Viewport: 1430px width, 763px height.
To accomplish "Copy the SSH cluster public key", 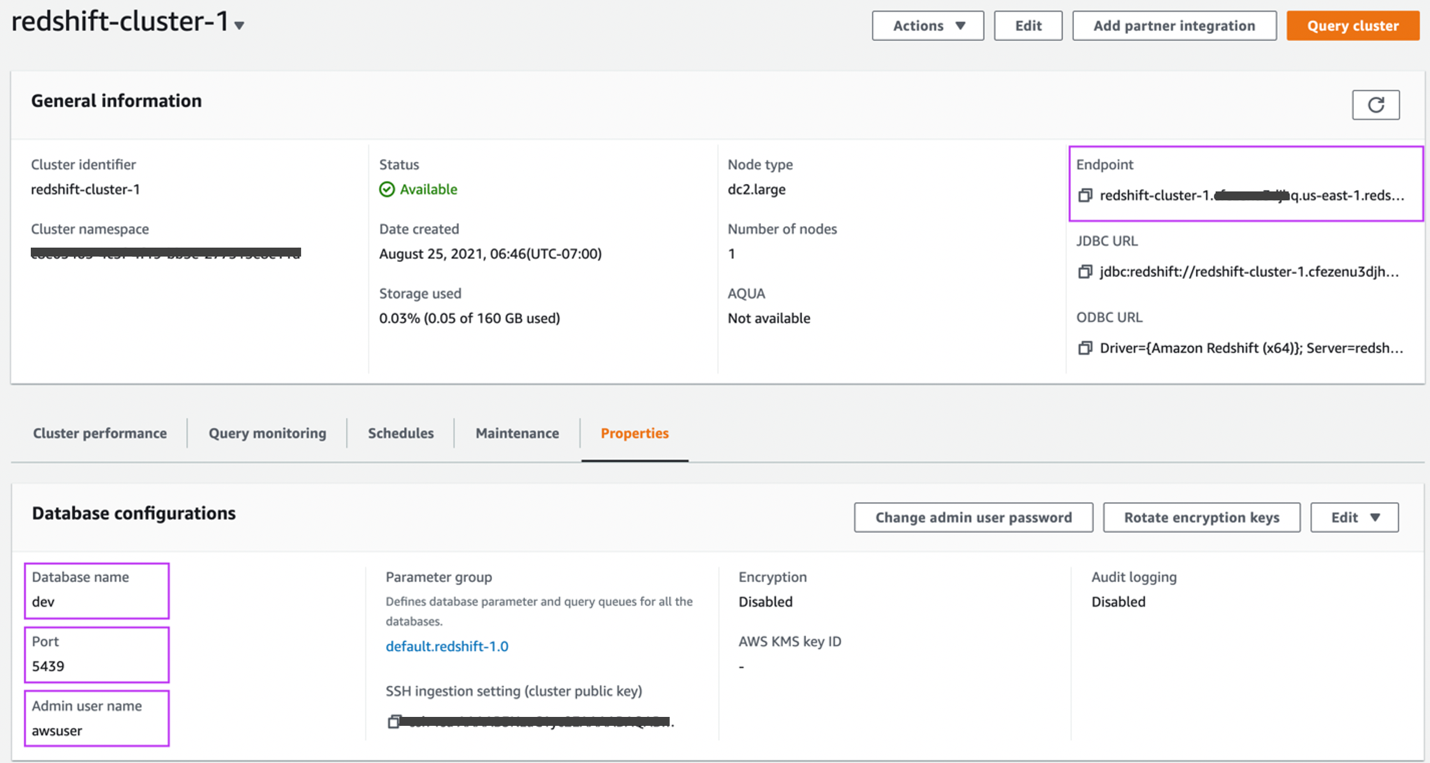I will [x=394, y=721].
